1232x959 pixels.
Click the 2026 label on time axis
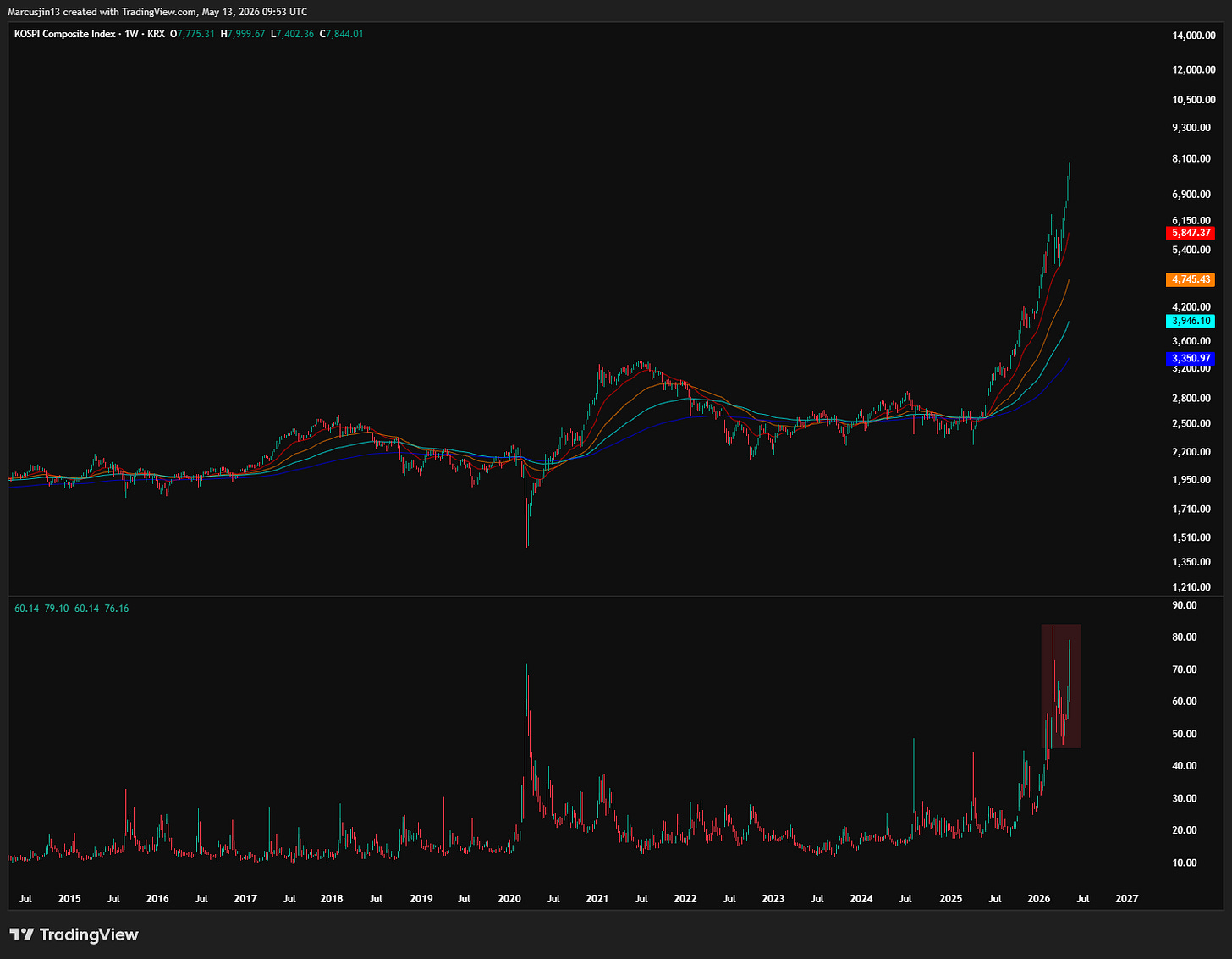[1038, 899]
